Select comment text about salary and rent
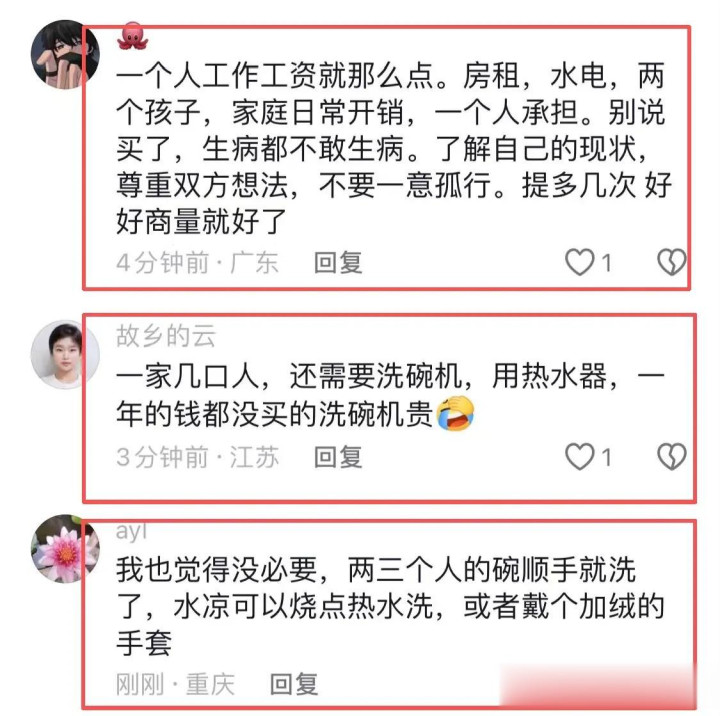The image size is (720, 716). pyautogui.click(x=394, y=149)
